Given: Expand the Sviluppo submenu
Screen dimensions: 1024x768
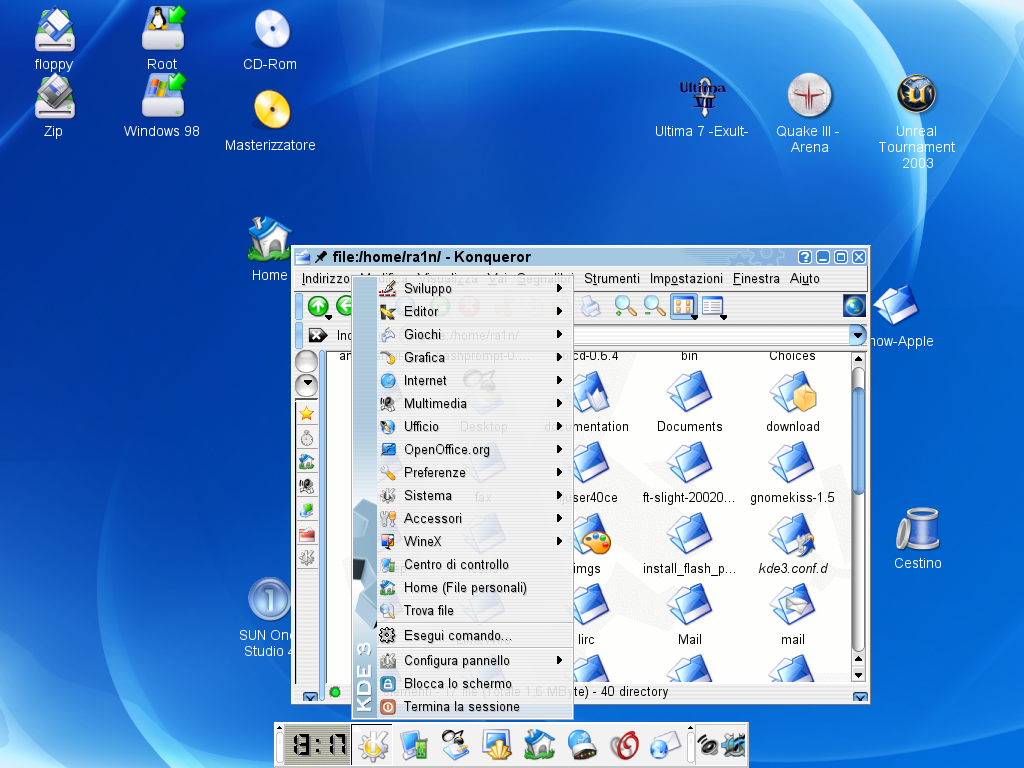Looking at the screenshot, I should click(x=475, y=288).
